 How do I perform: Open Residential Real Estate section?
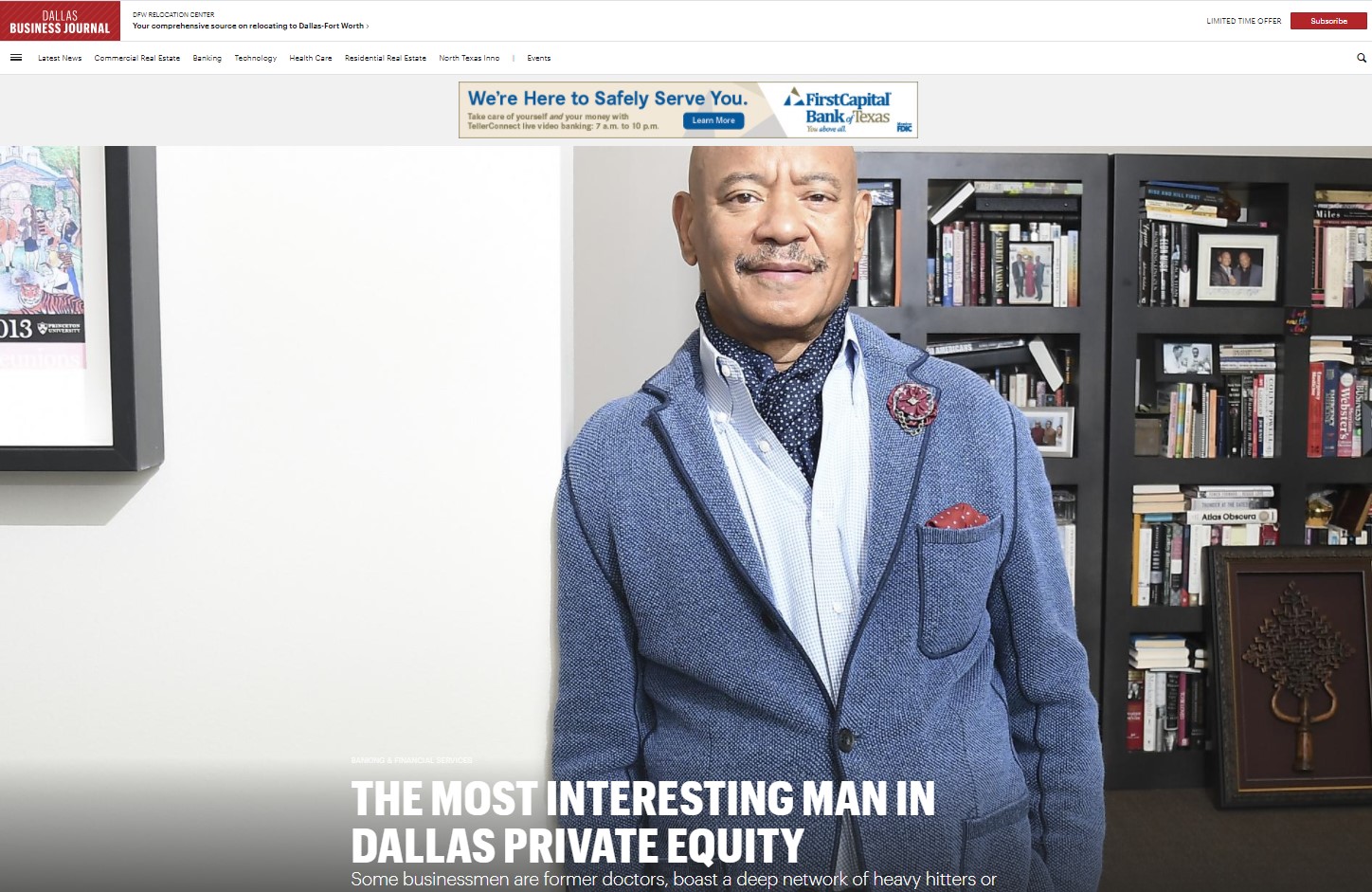point(385,58)
